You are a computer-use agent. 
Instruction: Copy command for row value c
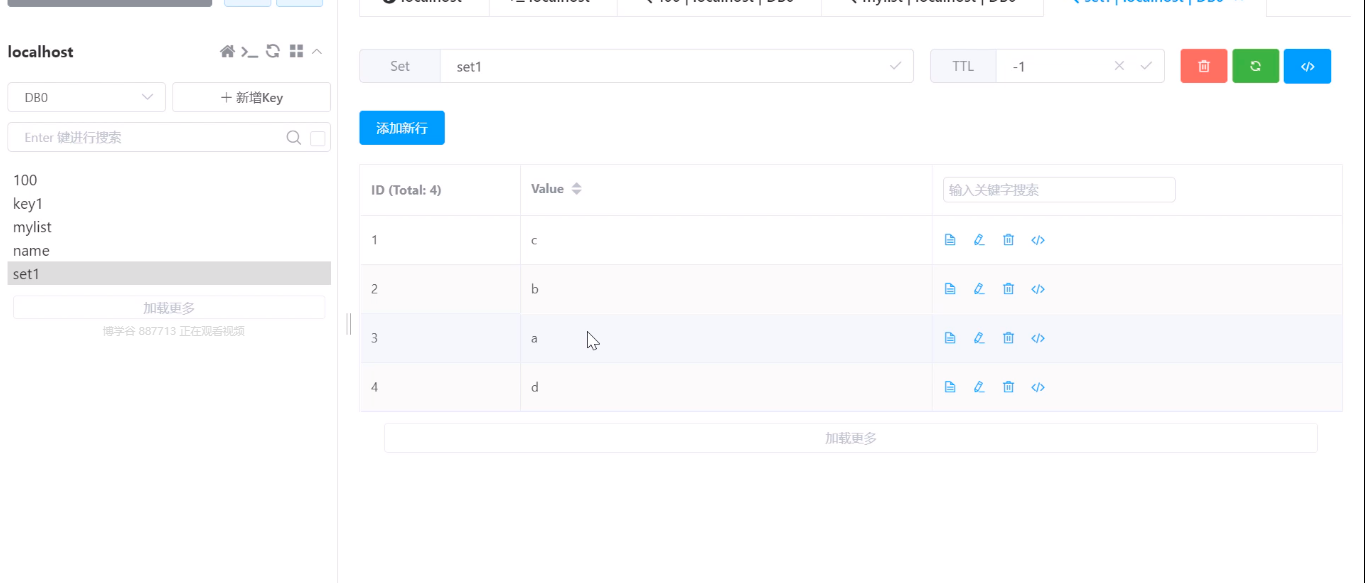coord(1038,240)
